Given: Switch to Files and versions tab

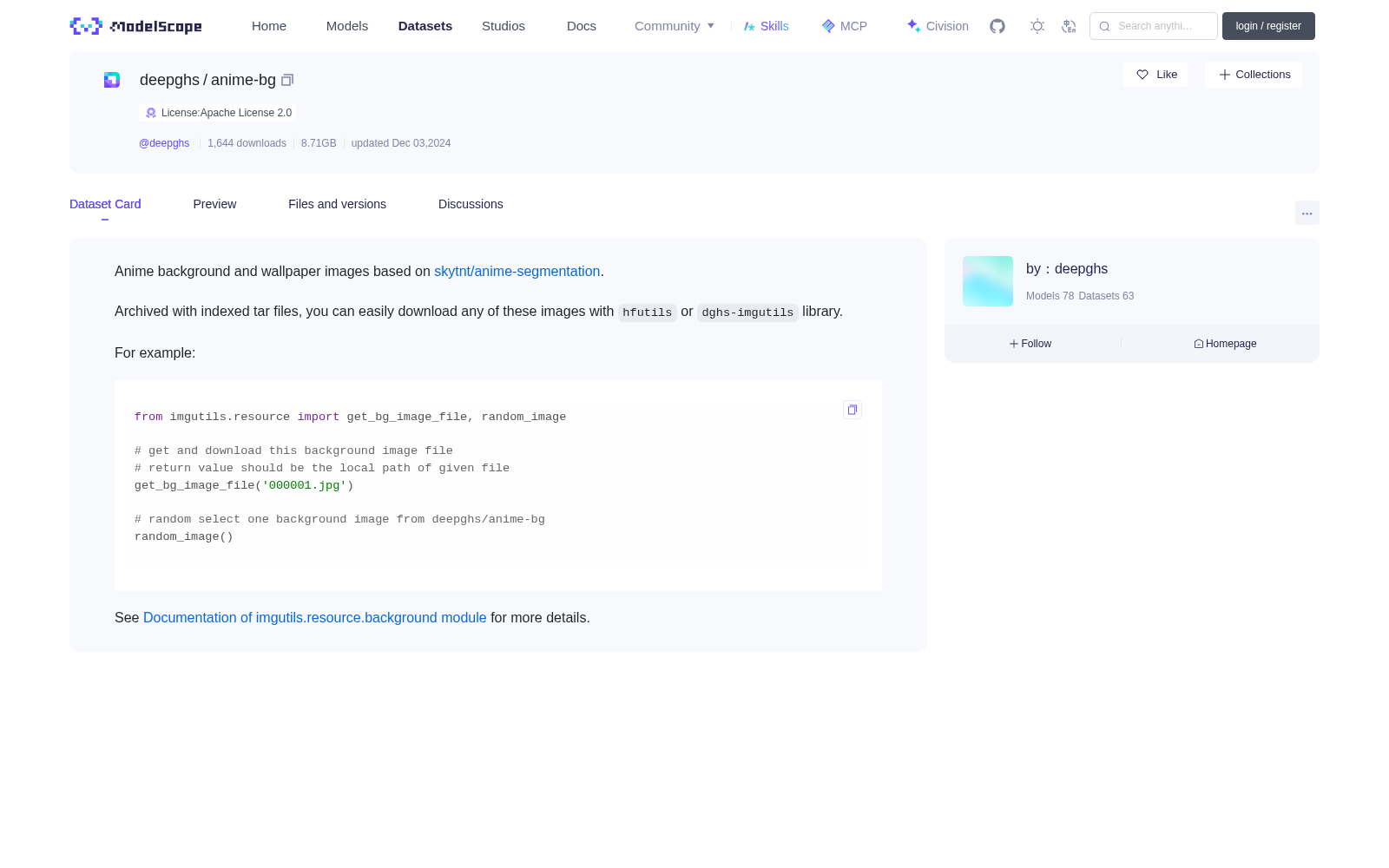Looking at the screenshot, I should (337, 204).
